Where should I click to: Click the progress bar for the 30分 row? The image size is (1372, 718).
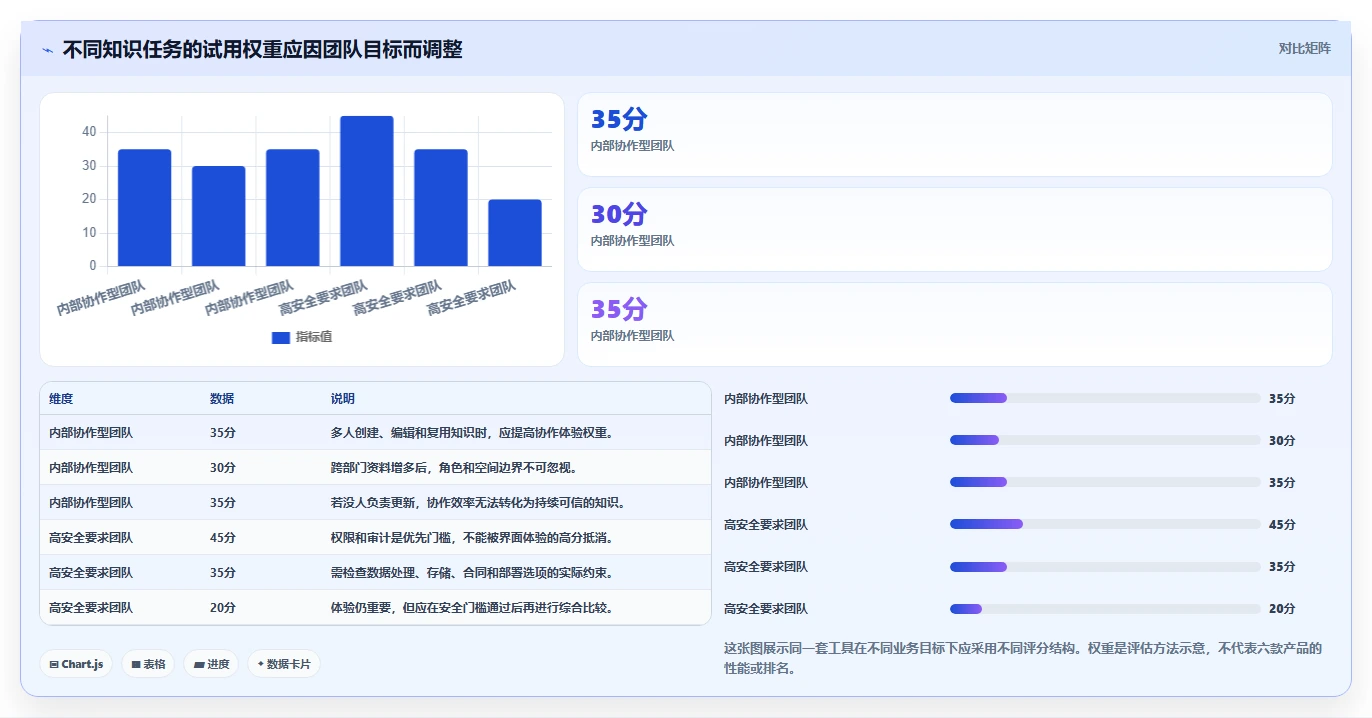pyautogui.click(x=1105, y=440)
